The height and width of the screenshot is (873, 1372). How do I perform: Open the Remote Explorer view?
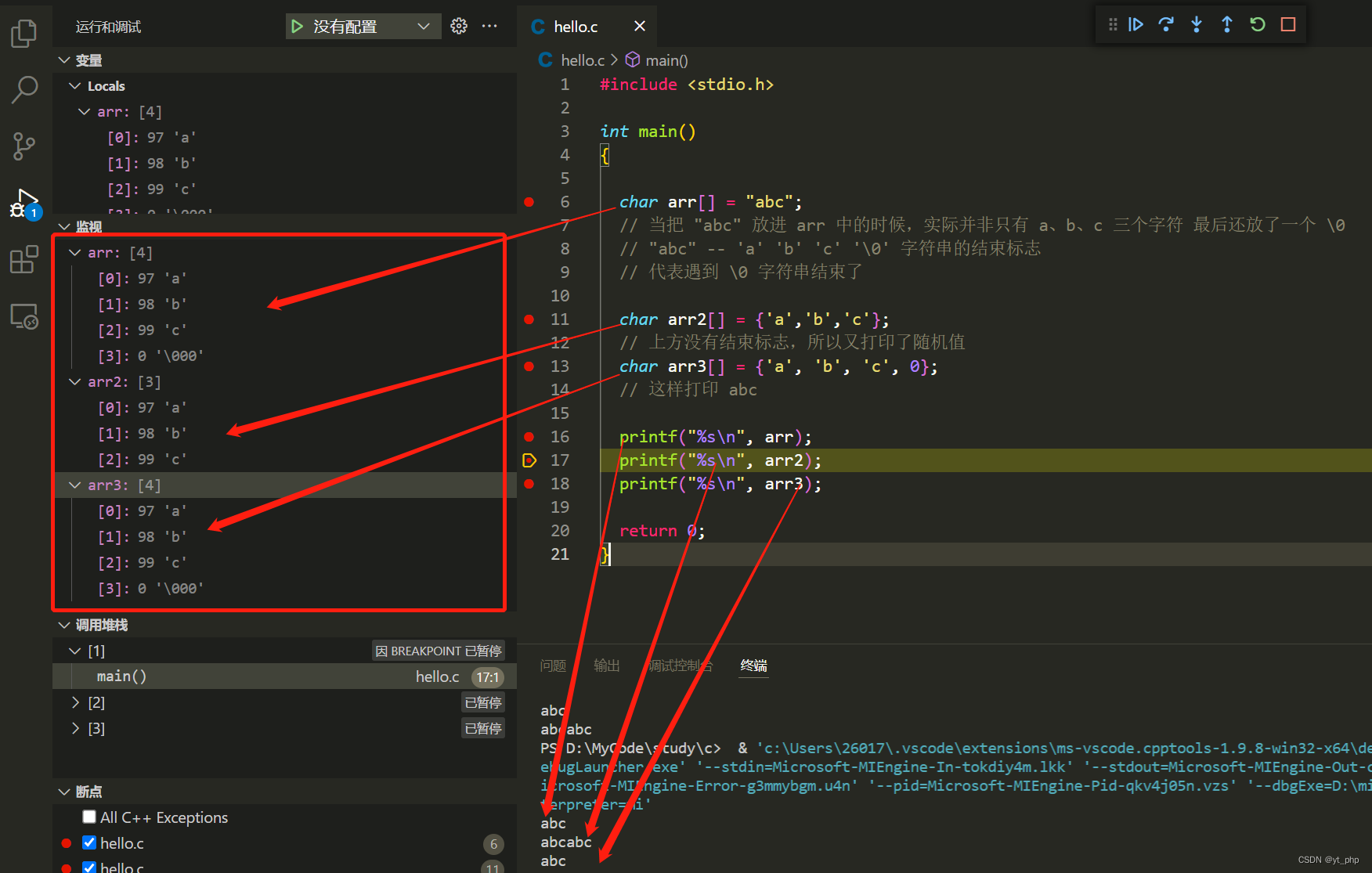[x=24, y=316]
